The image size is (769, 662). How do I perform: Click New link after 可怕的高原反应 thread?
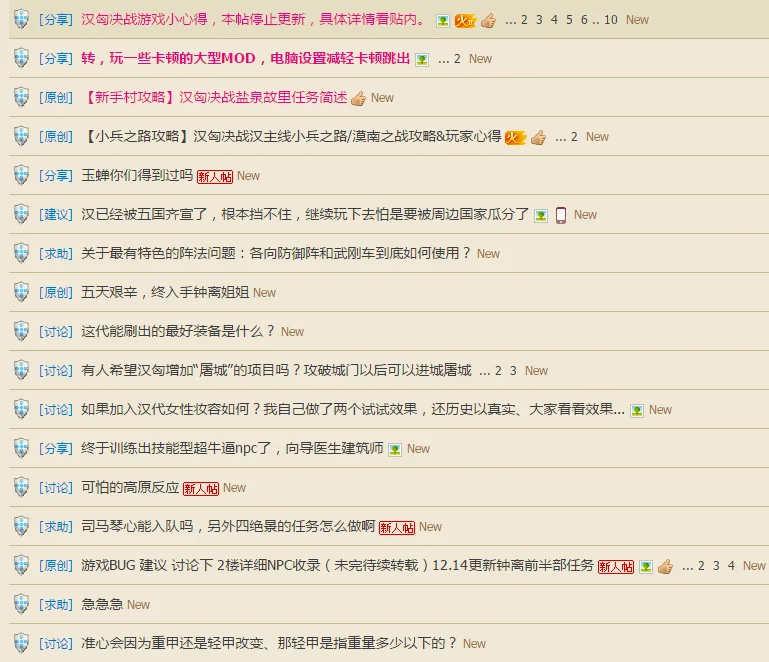[234, 488]
